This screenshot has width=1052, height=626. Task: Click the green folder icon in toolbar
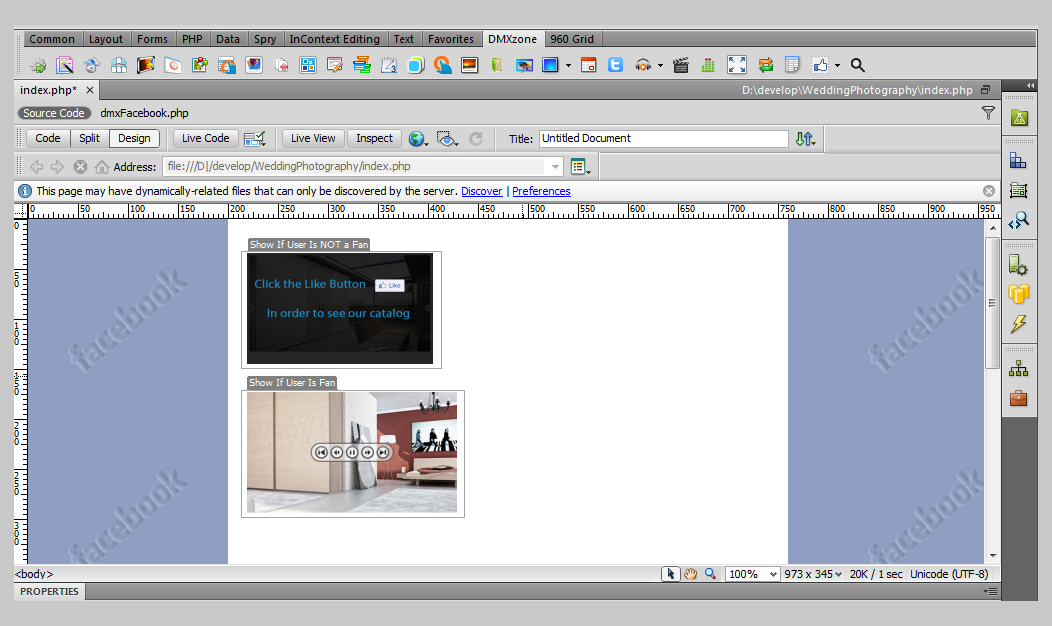point(496,65)
